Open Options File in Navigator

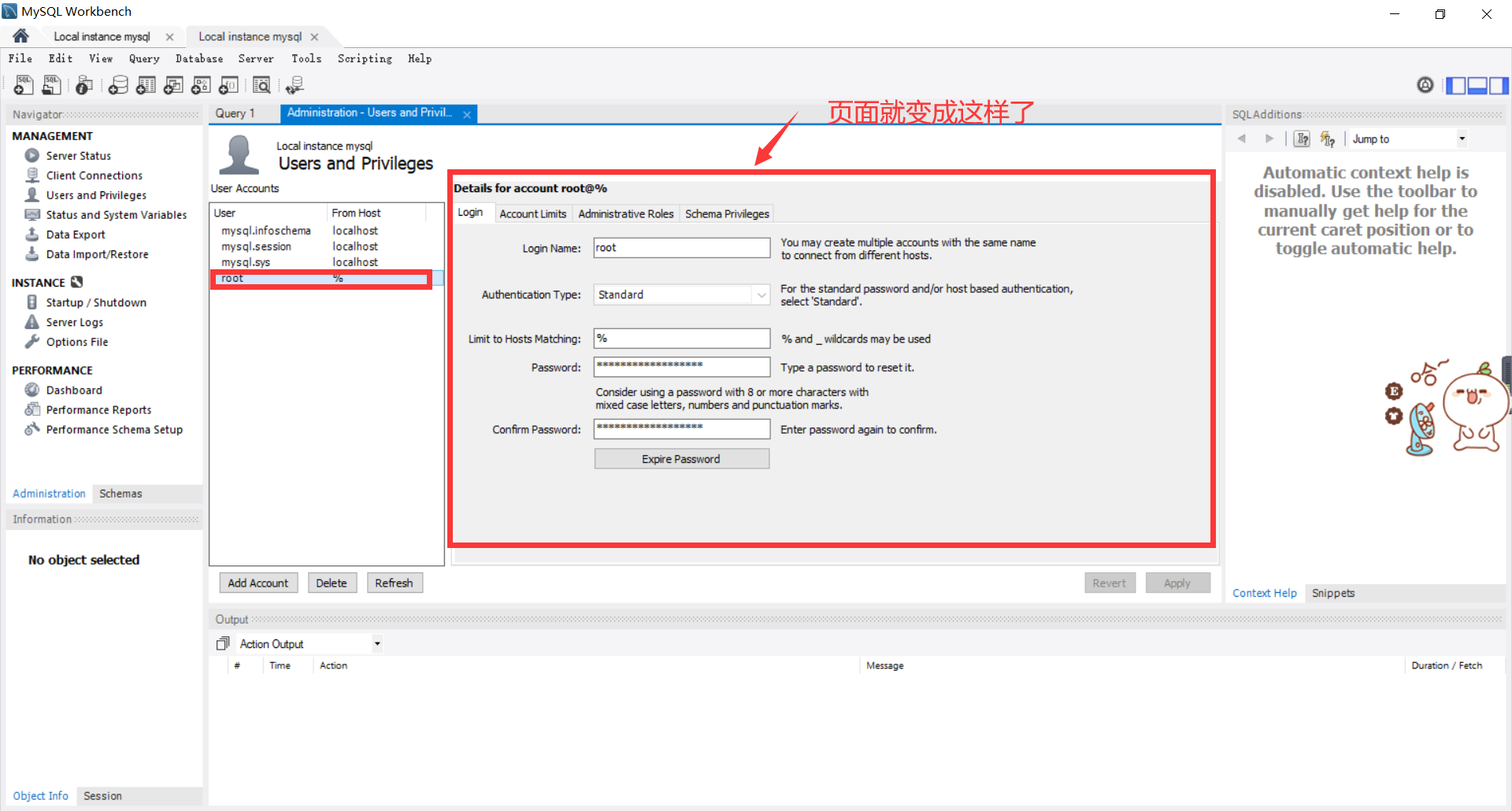(76, 342)
